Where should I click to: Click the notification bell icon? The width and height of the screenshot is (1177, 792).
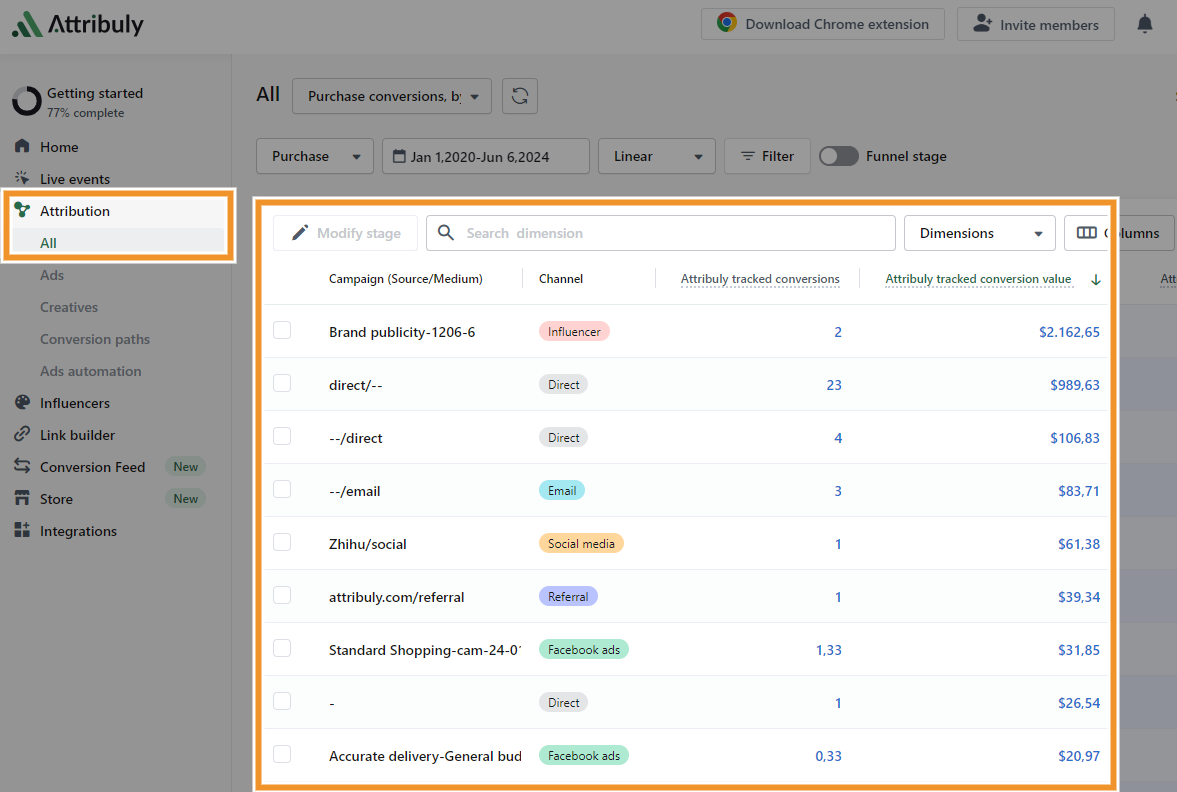click(x=1145, y=25)
